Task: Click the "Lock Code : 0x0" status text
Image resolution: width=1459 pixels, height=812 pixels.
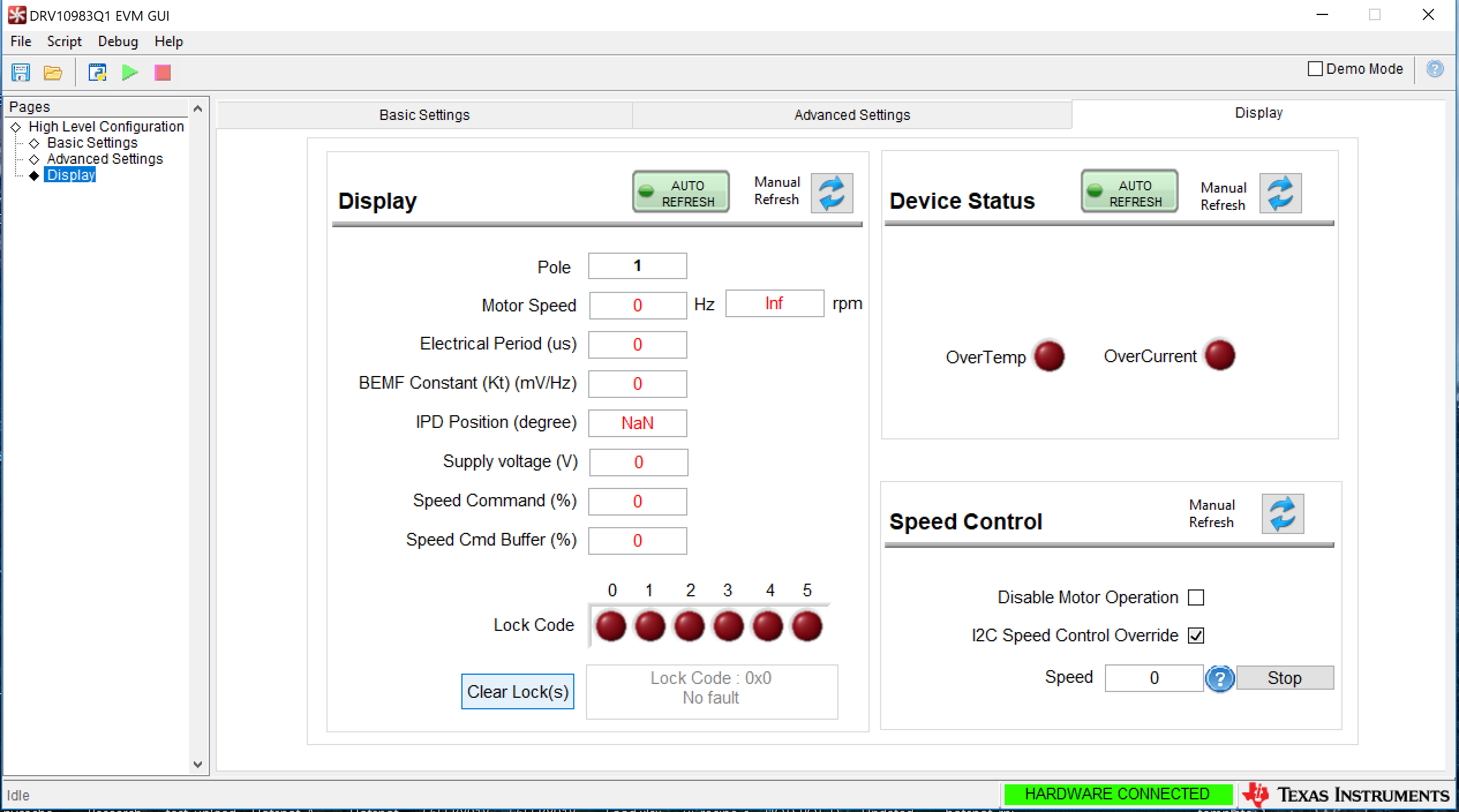Action: click(x=710, y=678)
